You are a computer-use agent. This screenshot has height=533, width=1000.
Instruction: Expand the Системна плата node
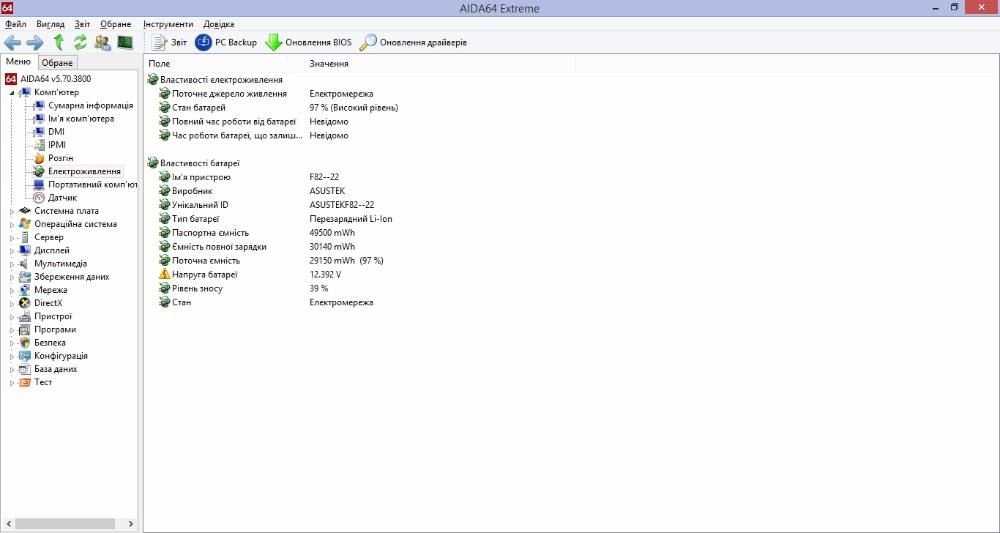(x=12, y=211)
